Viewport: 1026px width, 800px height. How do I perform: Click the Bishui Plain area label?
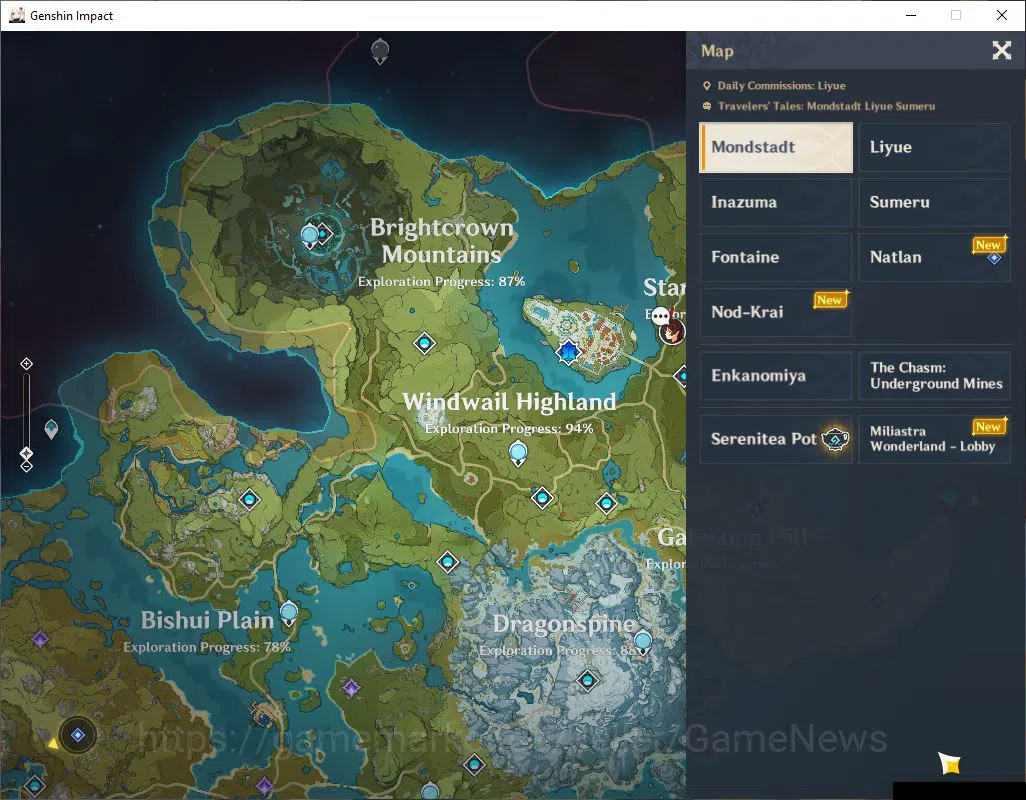[x=207, y=620]
